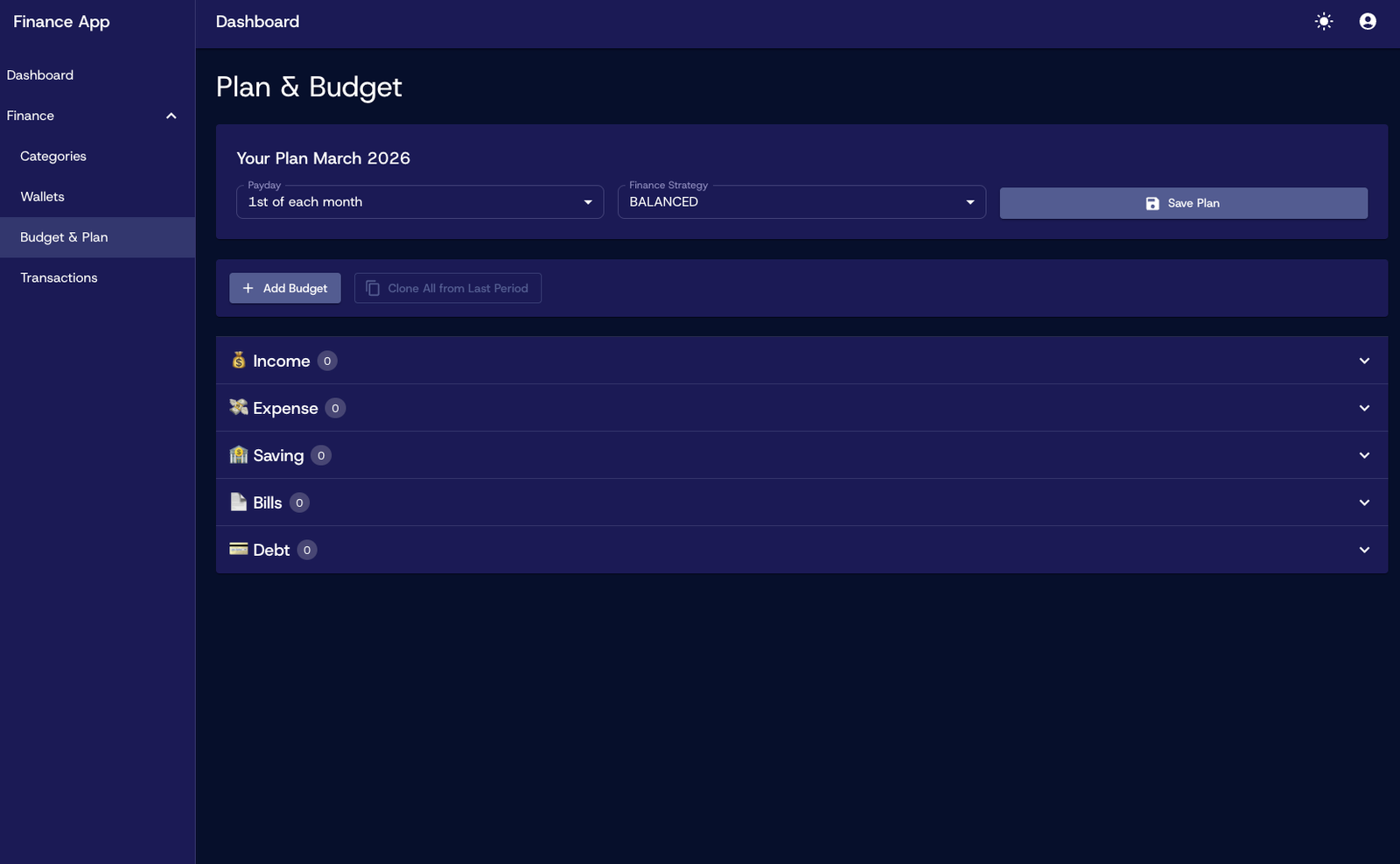Click the flying money Expense icon

(239, 407)
